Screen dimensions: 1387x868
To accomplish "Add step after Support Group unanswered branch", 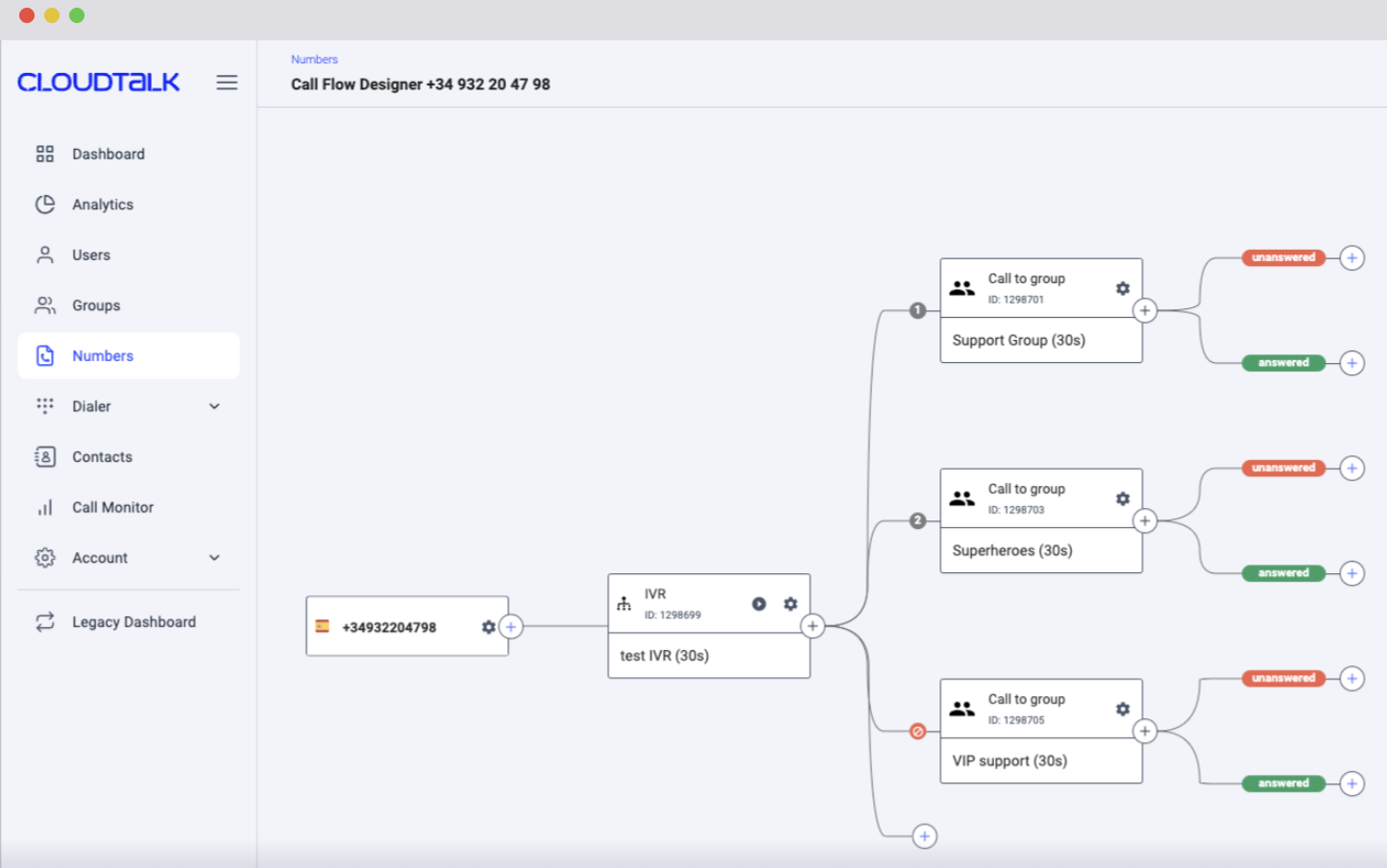I will (1351, 258).
